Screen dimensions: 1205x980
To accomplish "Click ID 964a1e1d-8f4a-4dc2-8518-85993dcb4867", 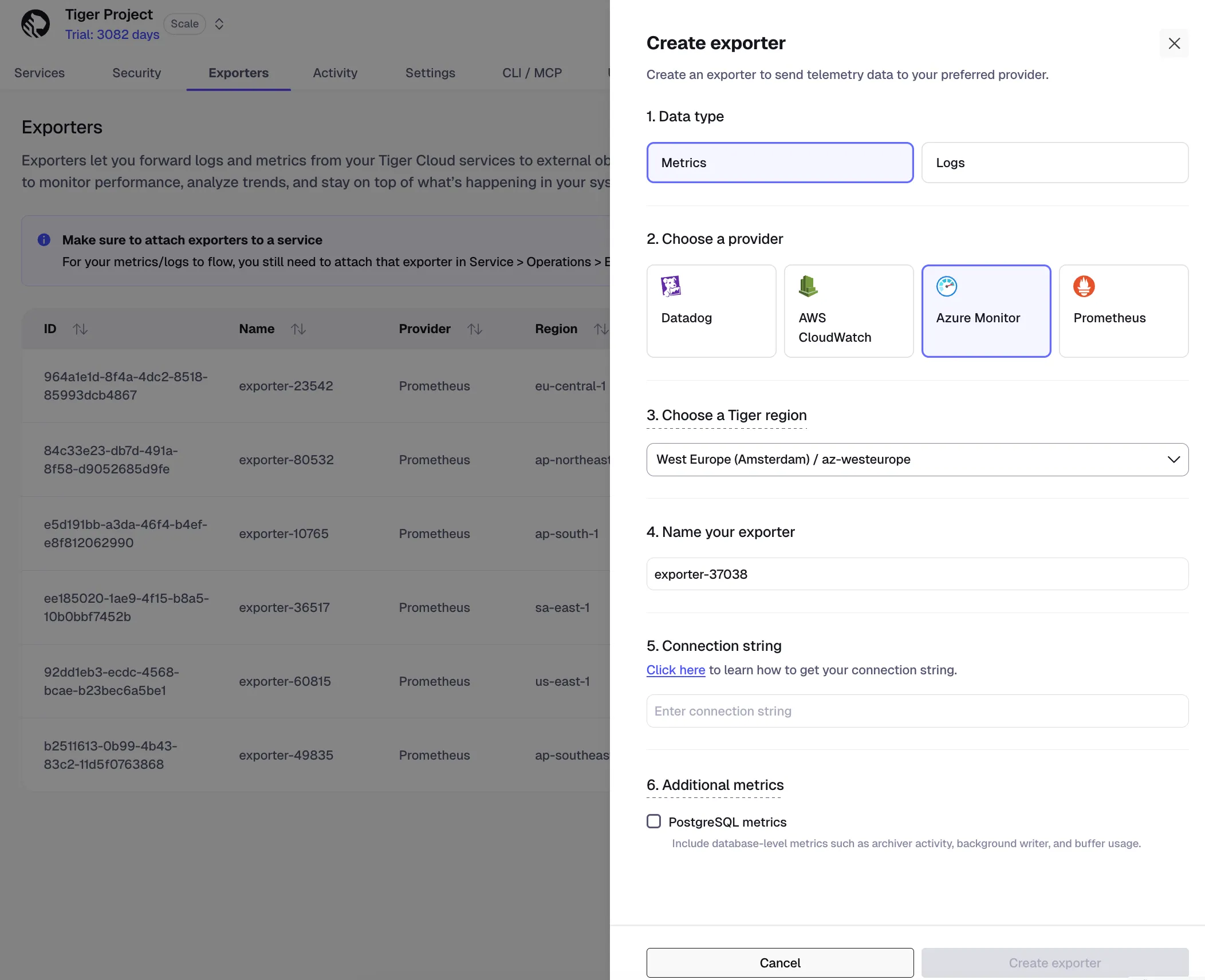I will 126,386.
